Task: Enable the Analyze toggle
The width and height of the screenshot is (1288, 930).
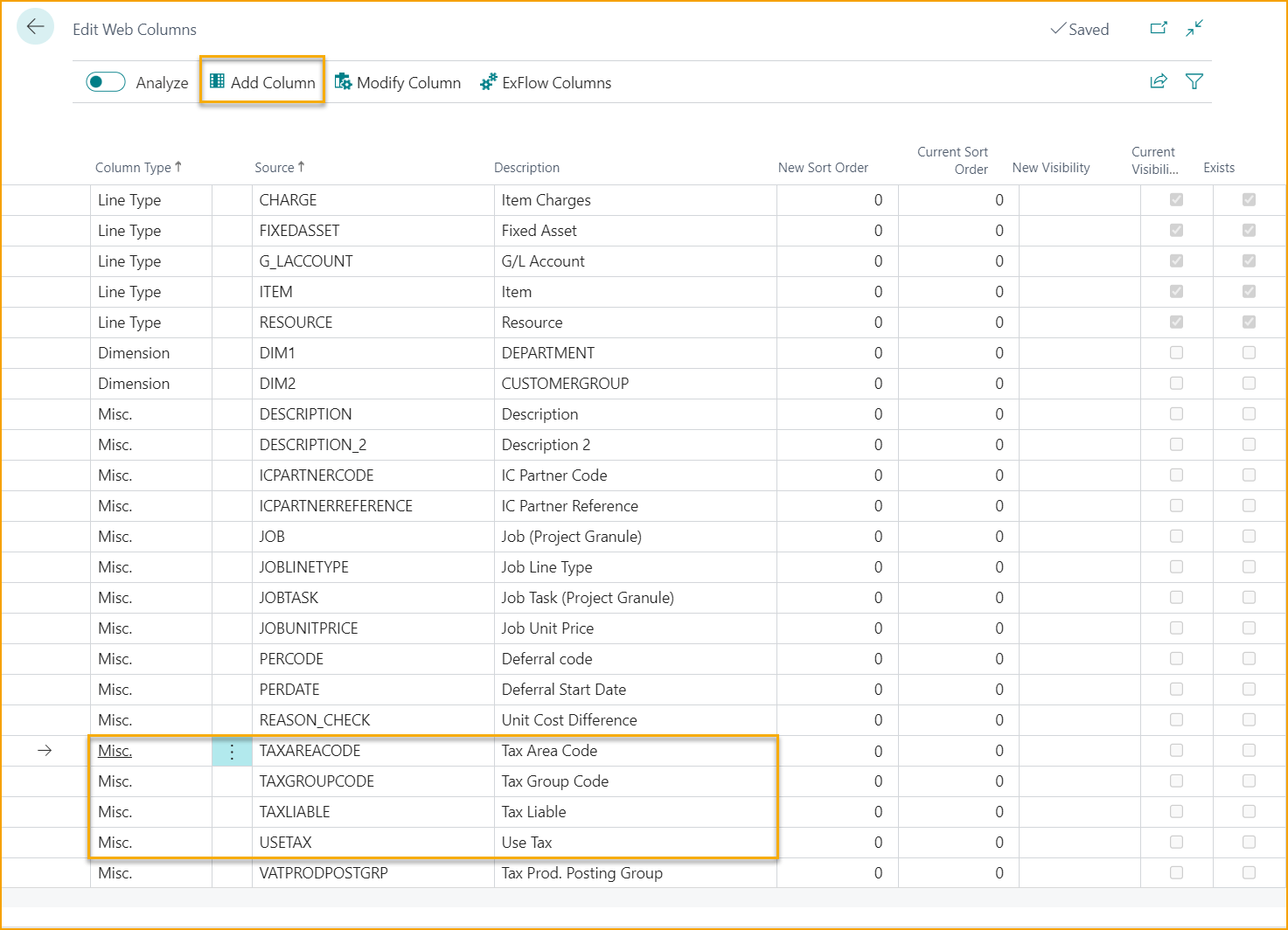Action: pos(105,81)
